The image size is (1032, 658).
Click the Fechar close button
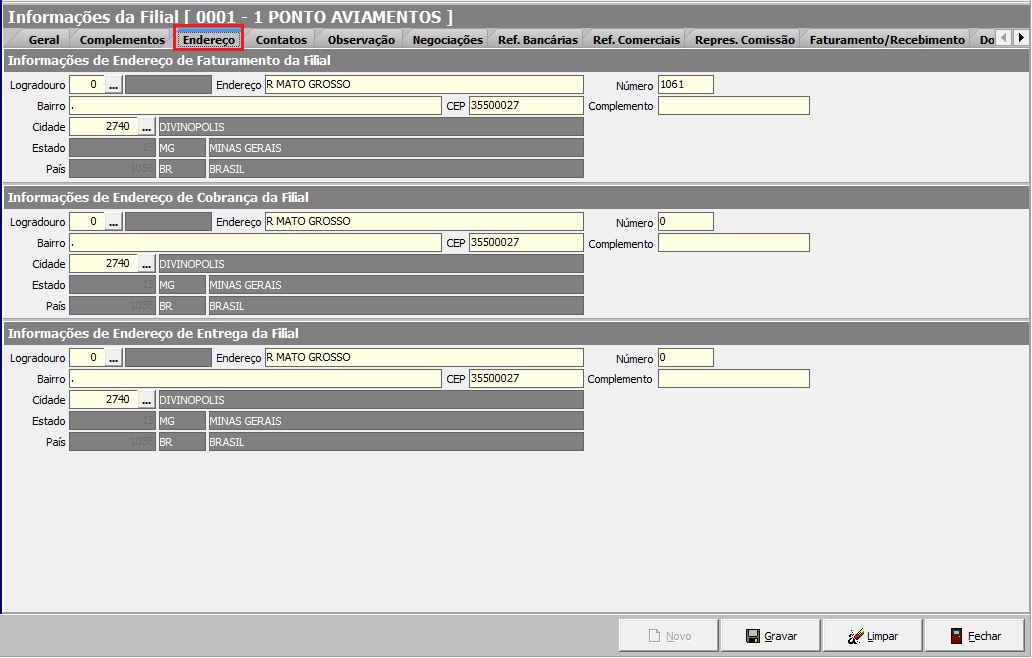pos(975,636)
